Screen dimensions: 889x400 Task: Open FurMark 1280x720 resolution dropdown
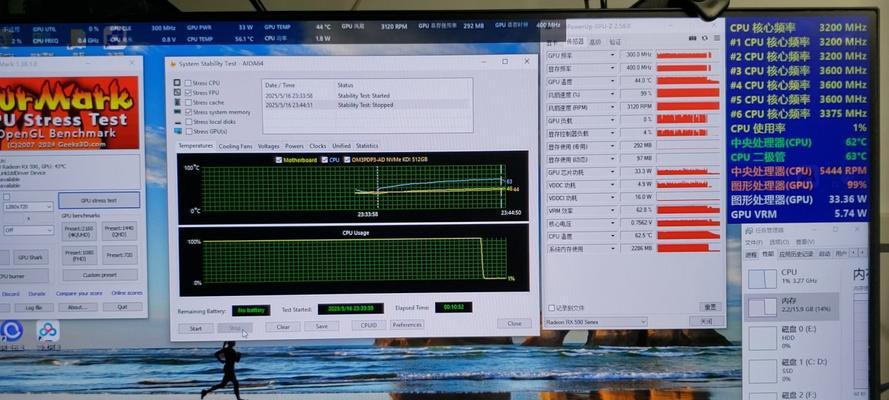[x=28, y=207]
